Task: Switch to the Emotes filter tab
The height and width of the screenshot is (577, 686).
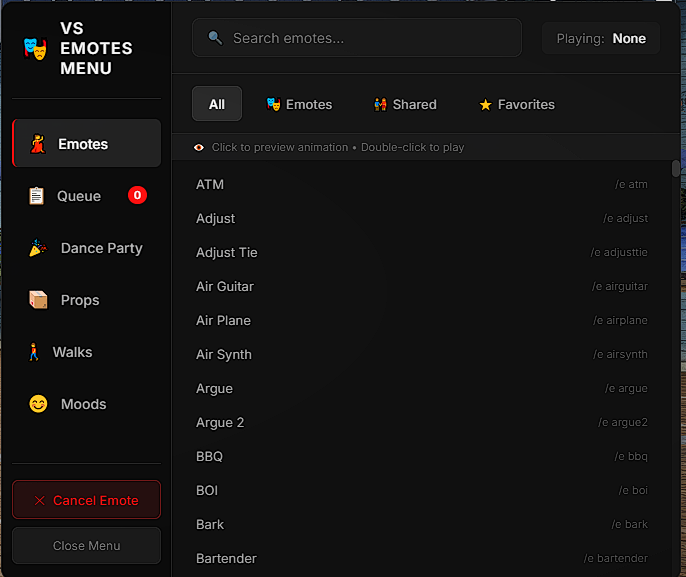Action: (299, 104)
